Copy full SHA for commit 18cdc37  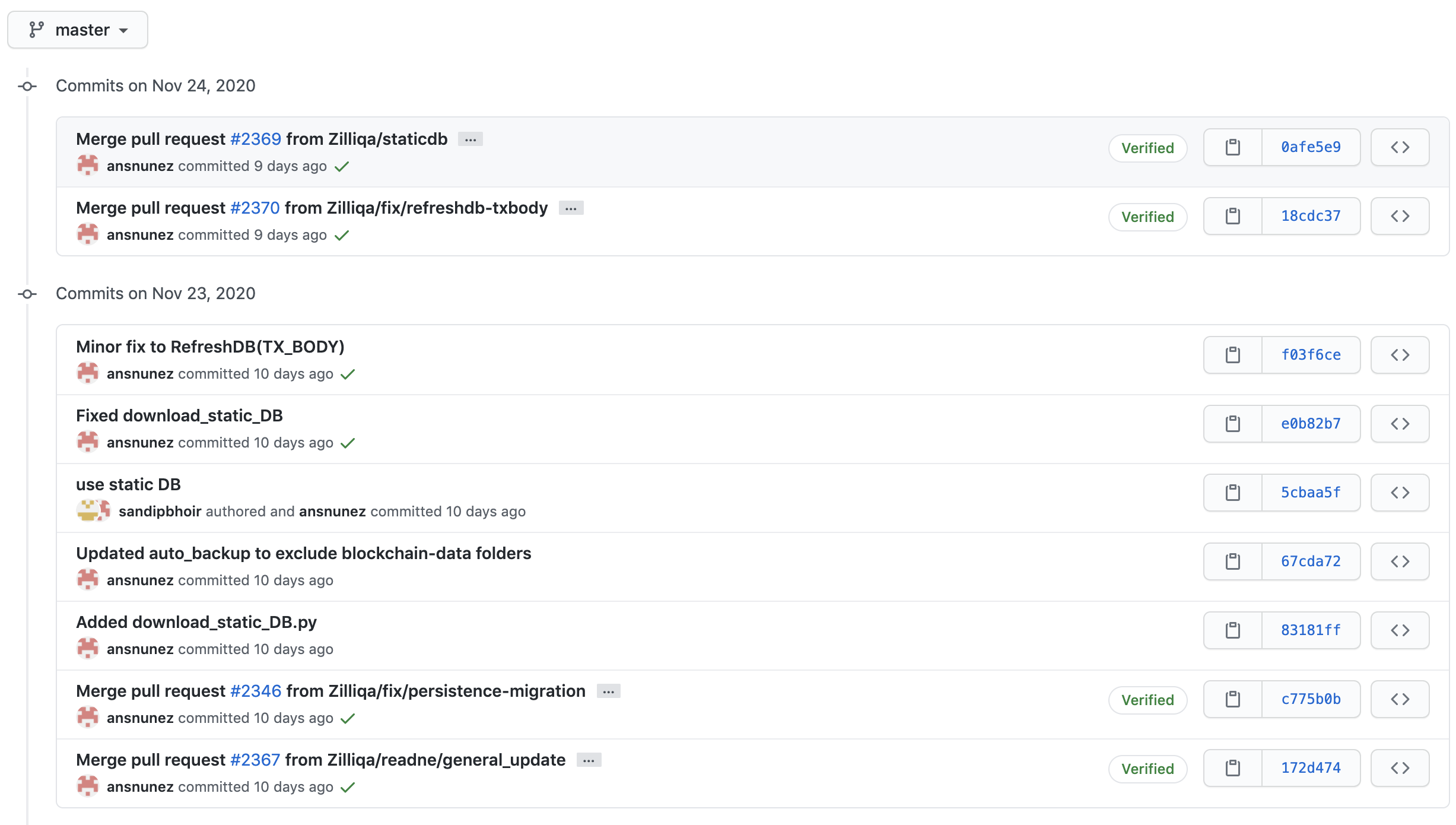(1232, 216)
